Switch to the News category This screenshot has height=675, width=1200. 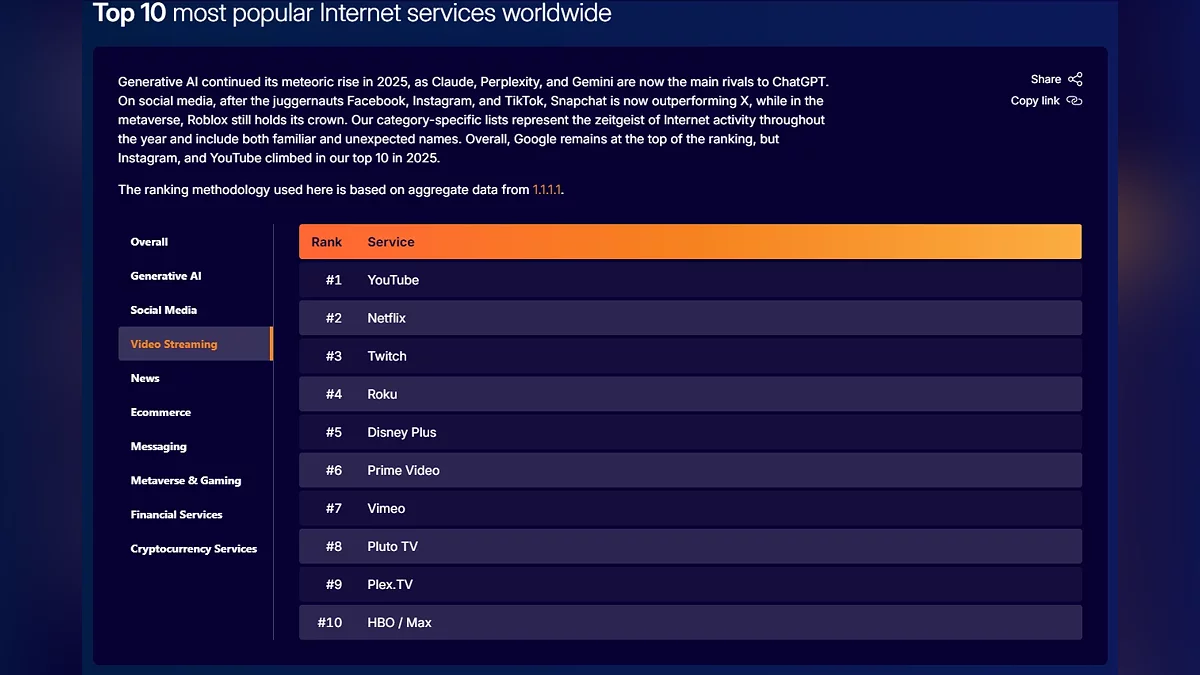pyautogui.click(x=145, y=378)
